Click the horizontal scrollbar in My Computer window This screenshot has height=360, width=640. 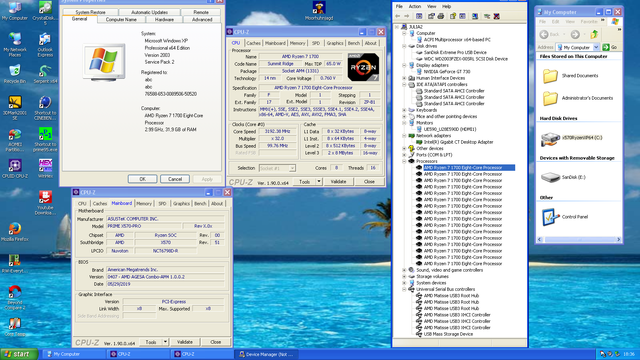[579, 240]
